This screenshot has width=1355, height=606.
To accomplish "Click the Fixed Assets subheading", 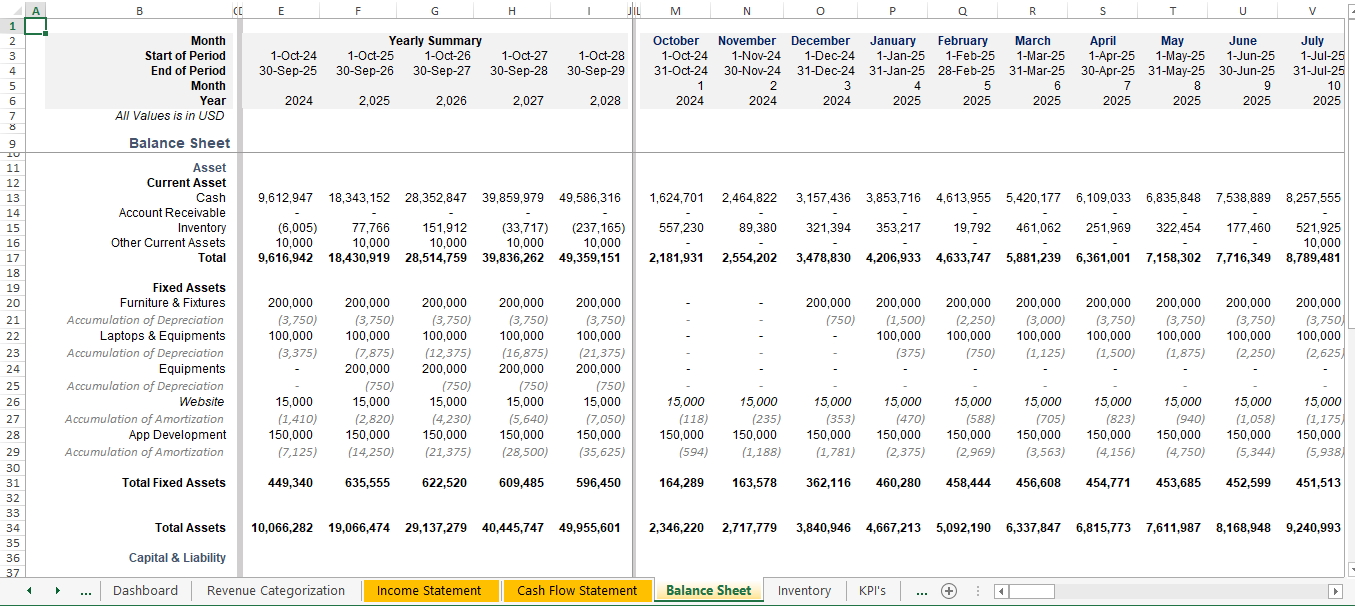I will tap(190, 288).
